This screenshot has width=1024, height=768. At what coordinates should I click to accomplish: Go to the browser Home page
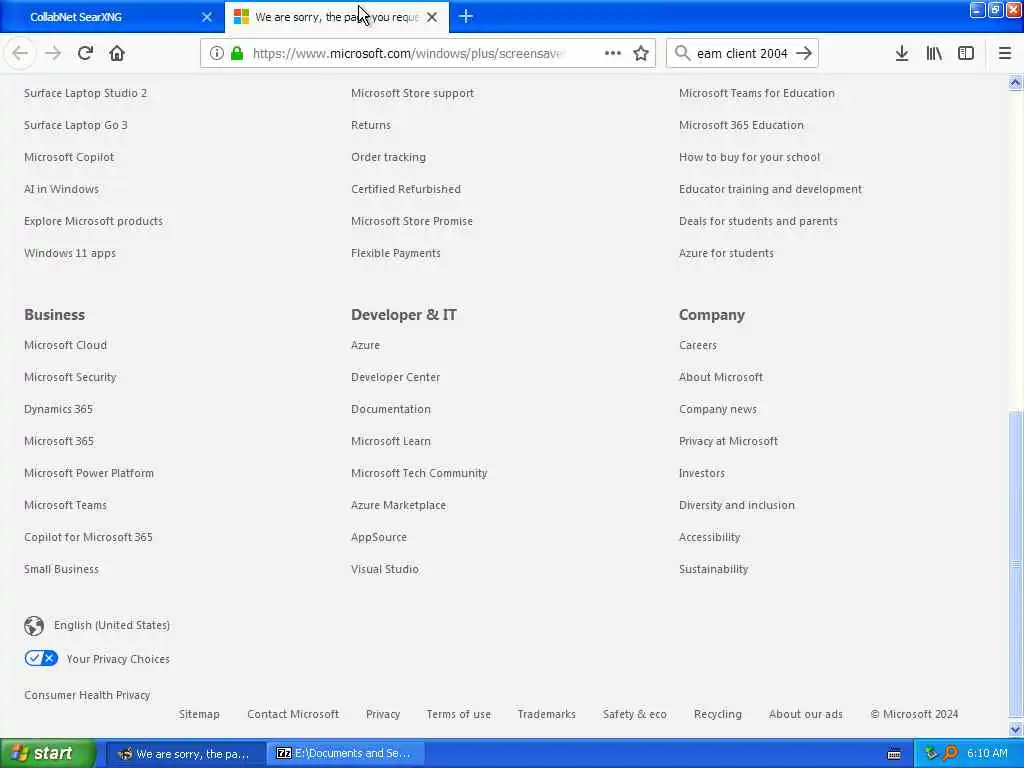[x=117, y=54]
